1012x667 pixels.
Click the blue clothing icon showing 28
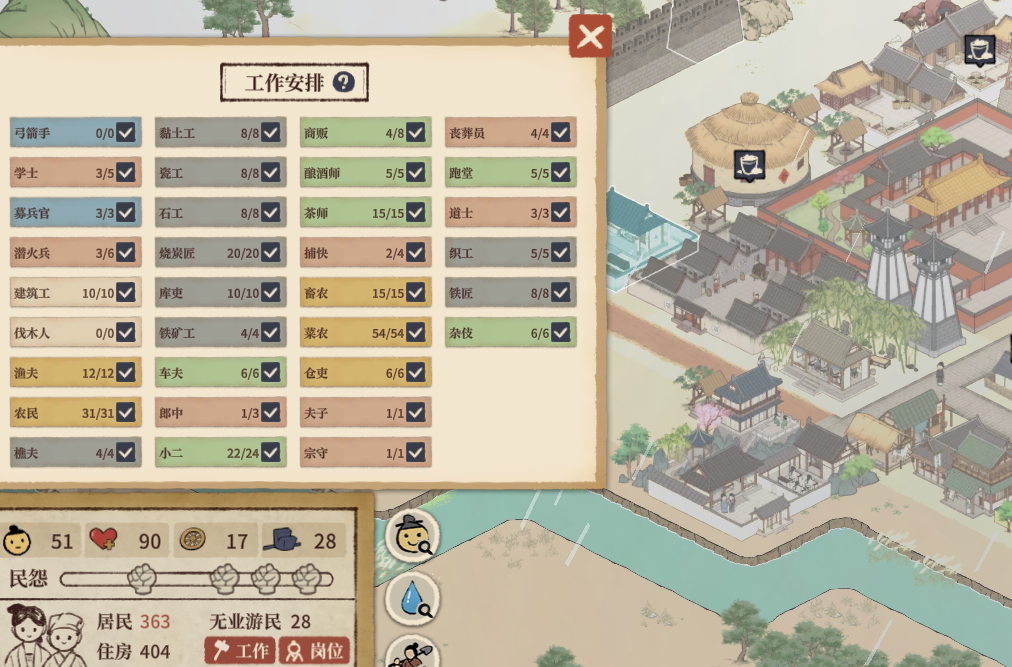click(x=281, y=540)
